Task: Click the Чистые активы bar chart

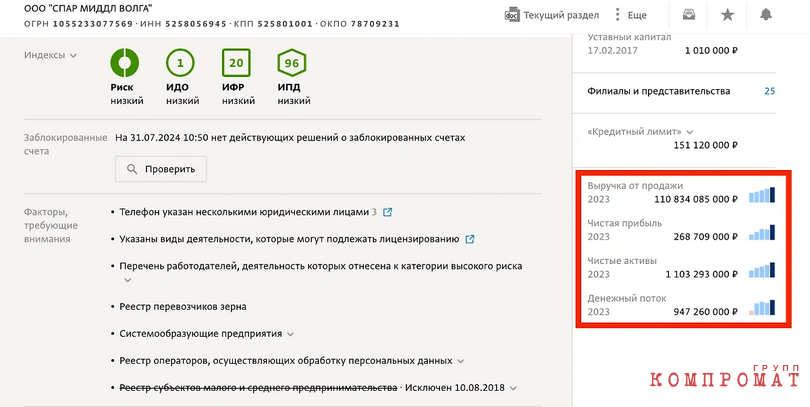Action: (762, 270)
